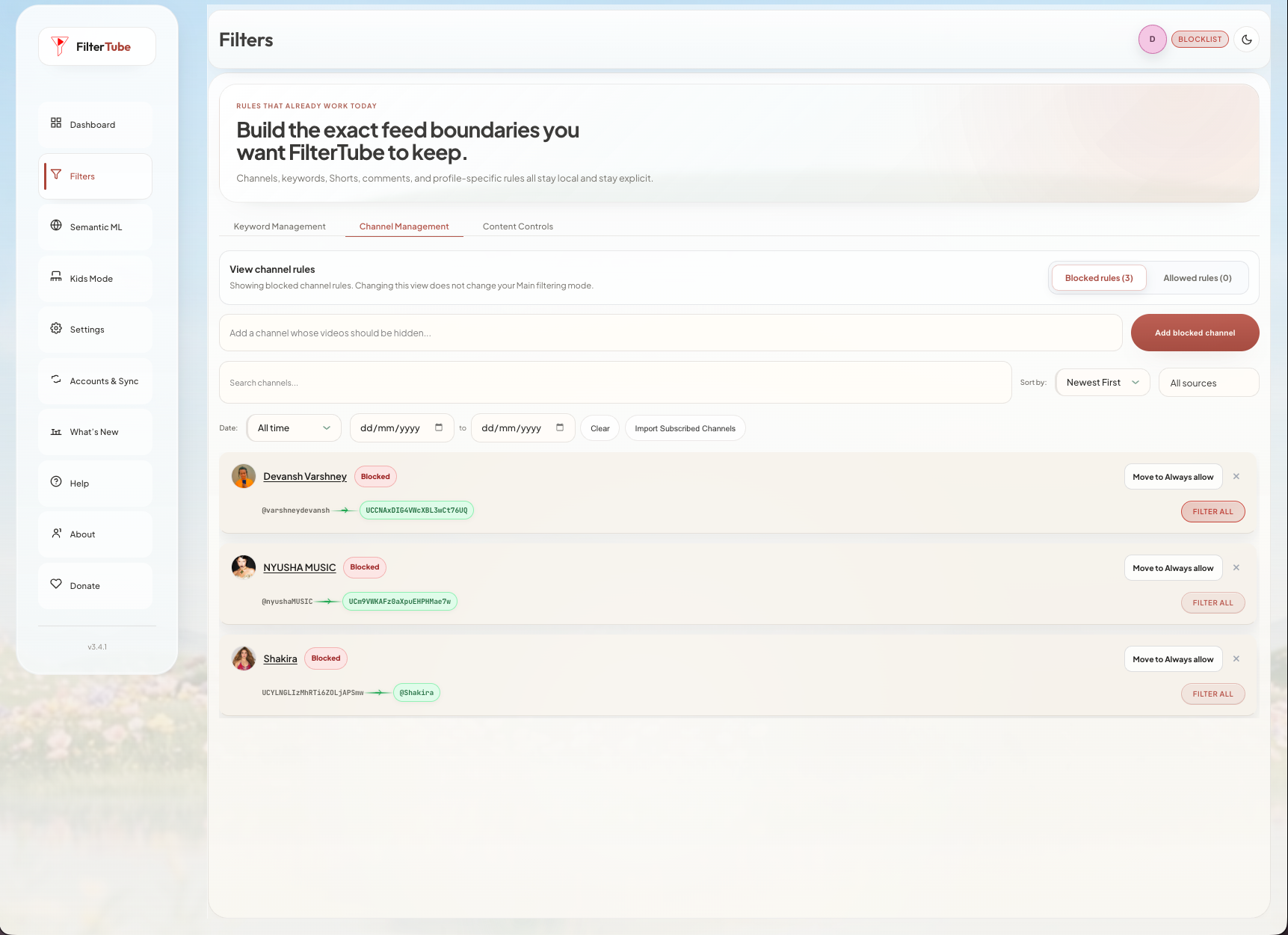Open Donate heart icon
The height and width of the screenshot is (935, 1288).
56,584
